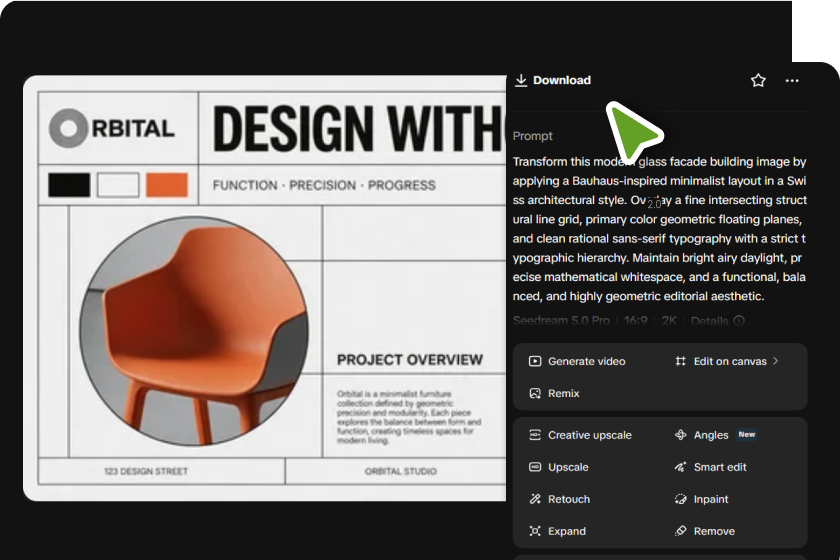This screenshot has width=840, height=560.
Task: Click the Inpaint dashed-circle icon
Action: 680,499
